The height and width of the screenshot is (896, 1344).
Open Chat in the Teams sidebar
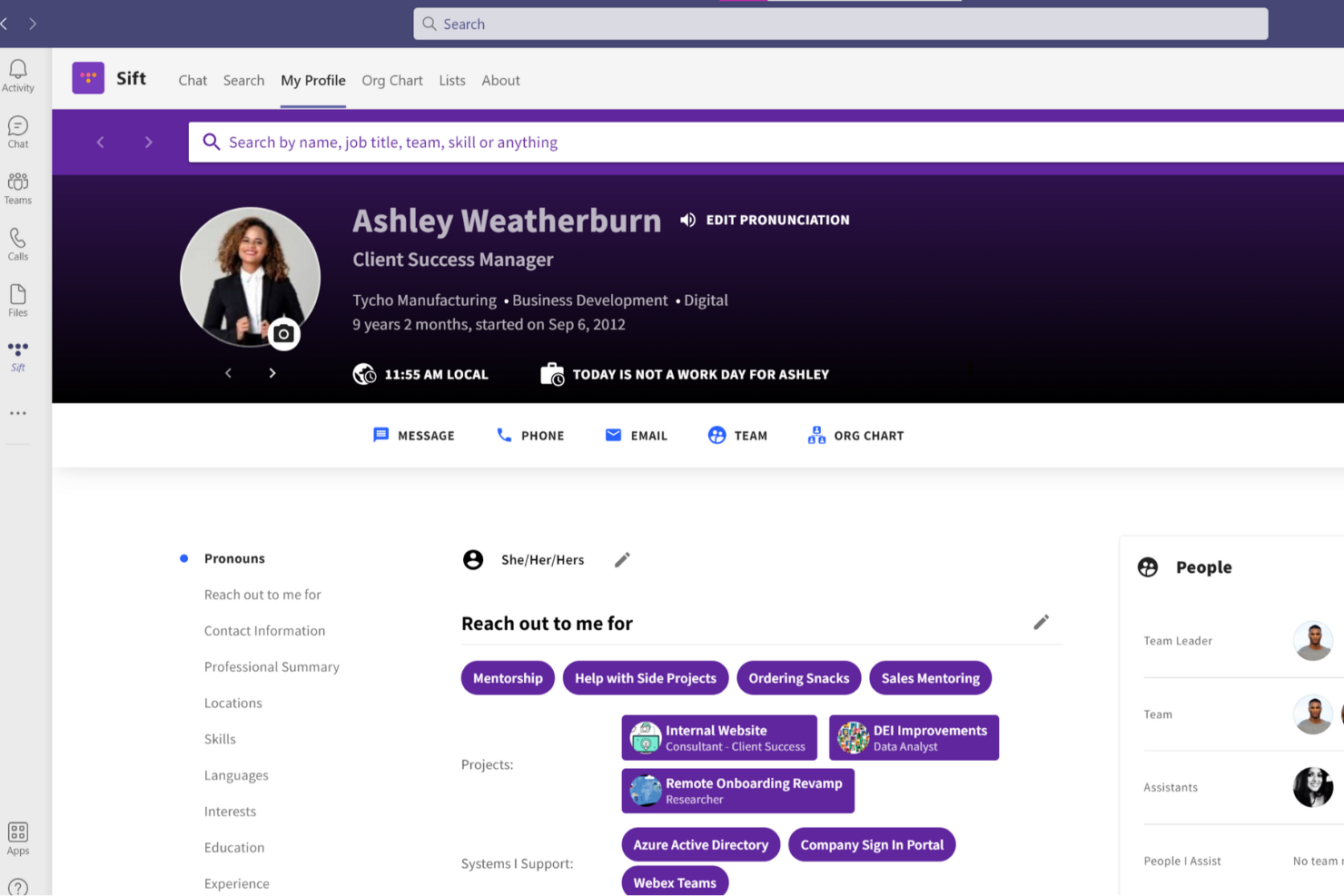coord(17,132)
